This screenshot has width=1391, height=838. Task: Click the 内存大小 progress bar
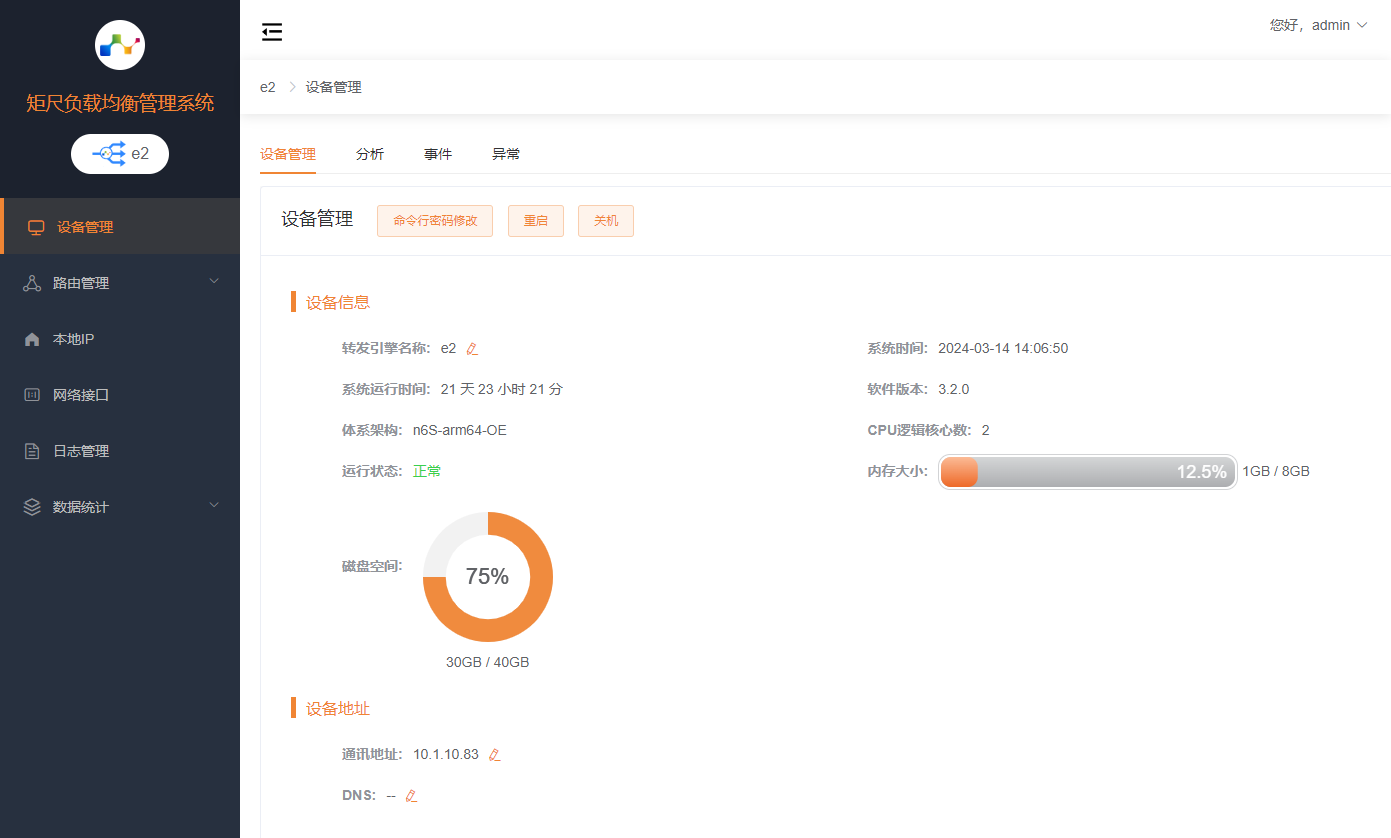coord(1087,471)
